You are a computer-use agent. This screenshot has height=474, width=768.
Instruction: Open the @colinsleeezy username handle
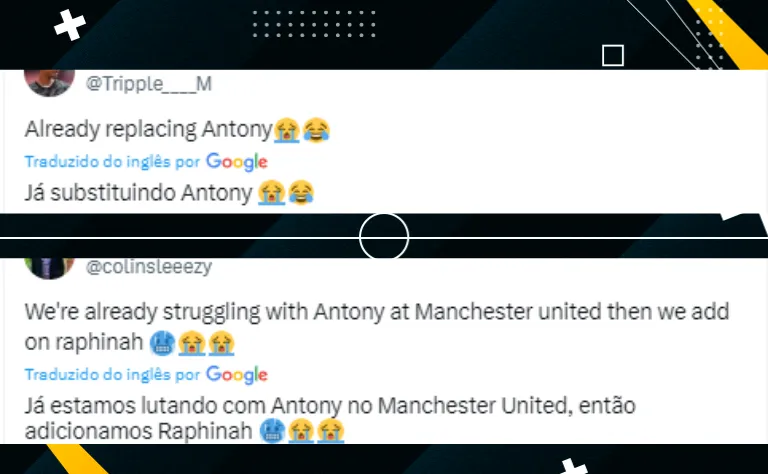pos(149,267)
